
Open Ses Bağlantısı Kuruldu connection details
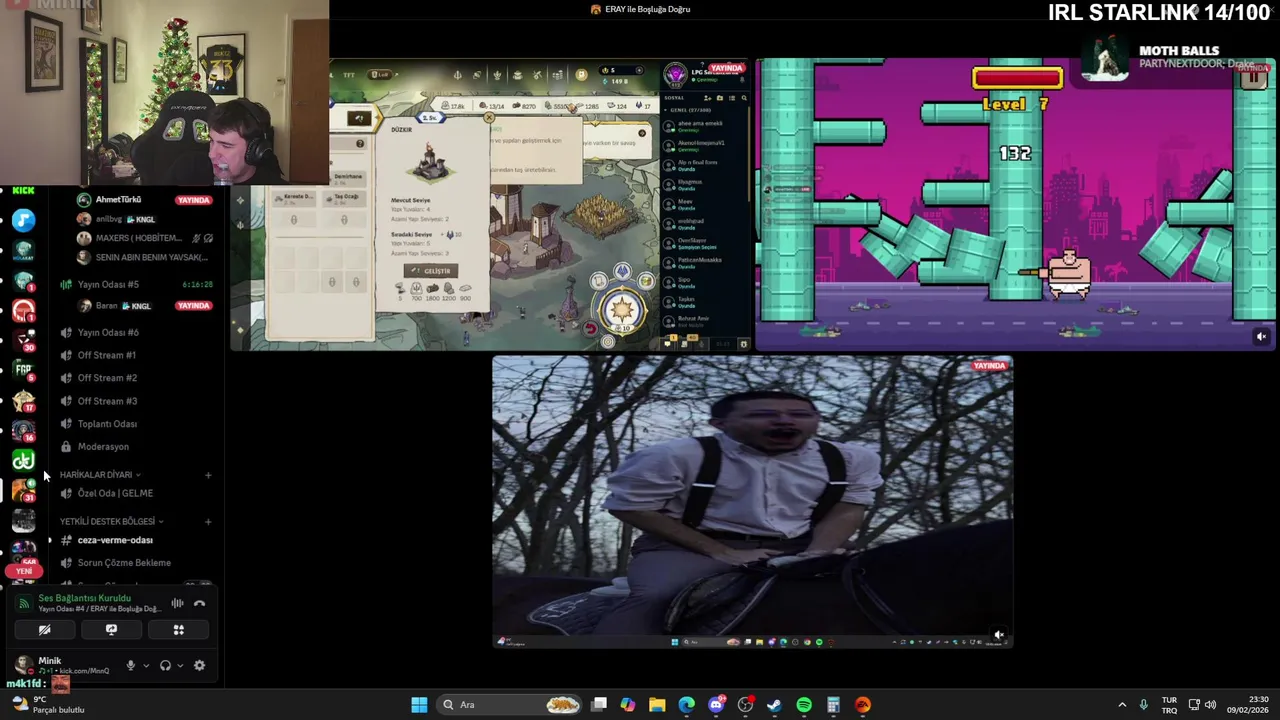click(85, 598)
